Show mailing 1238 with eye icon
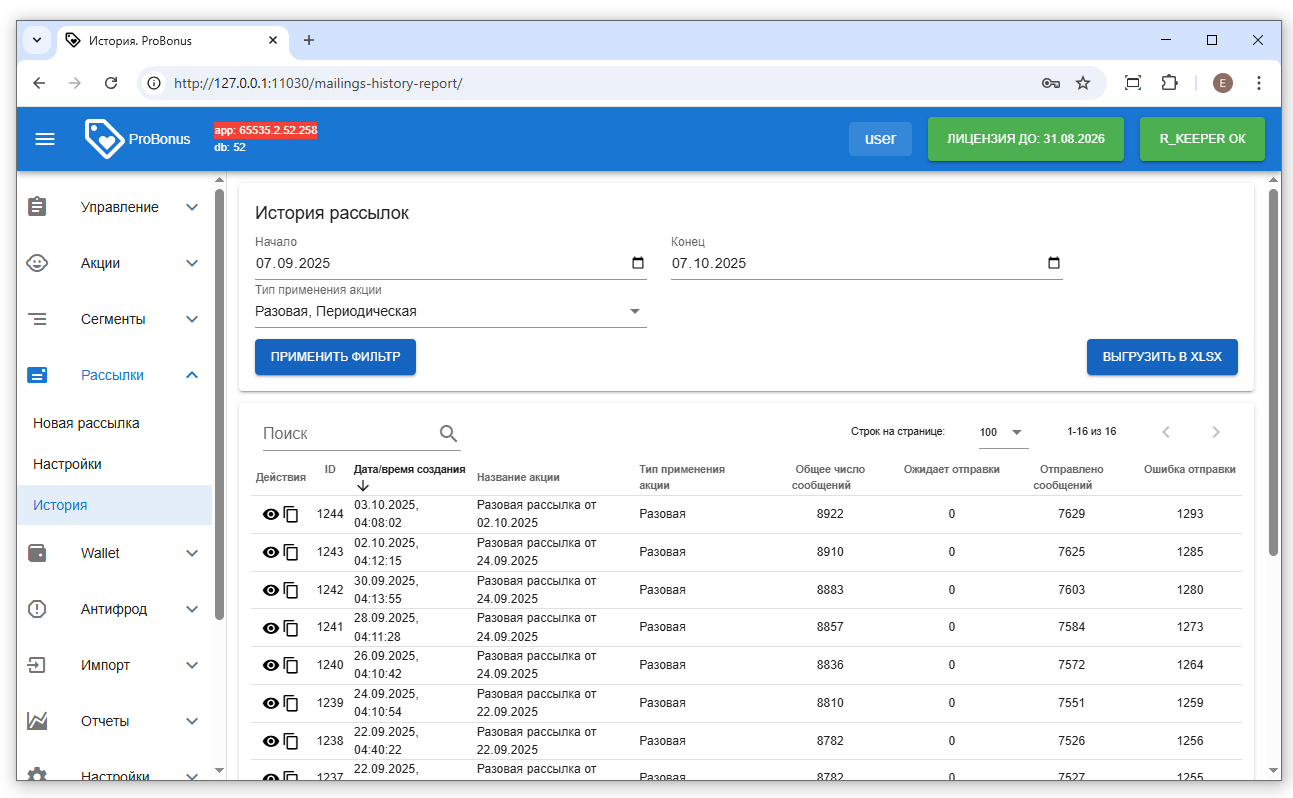 pyautogui.click(x=270, y=741)
